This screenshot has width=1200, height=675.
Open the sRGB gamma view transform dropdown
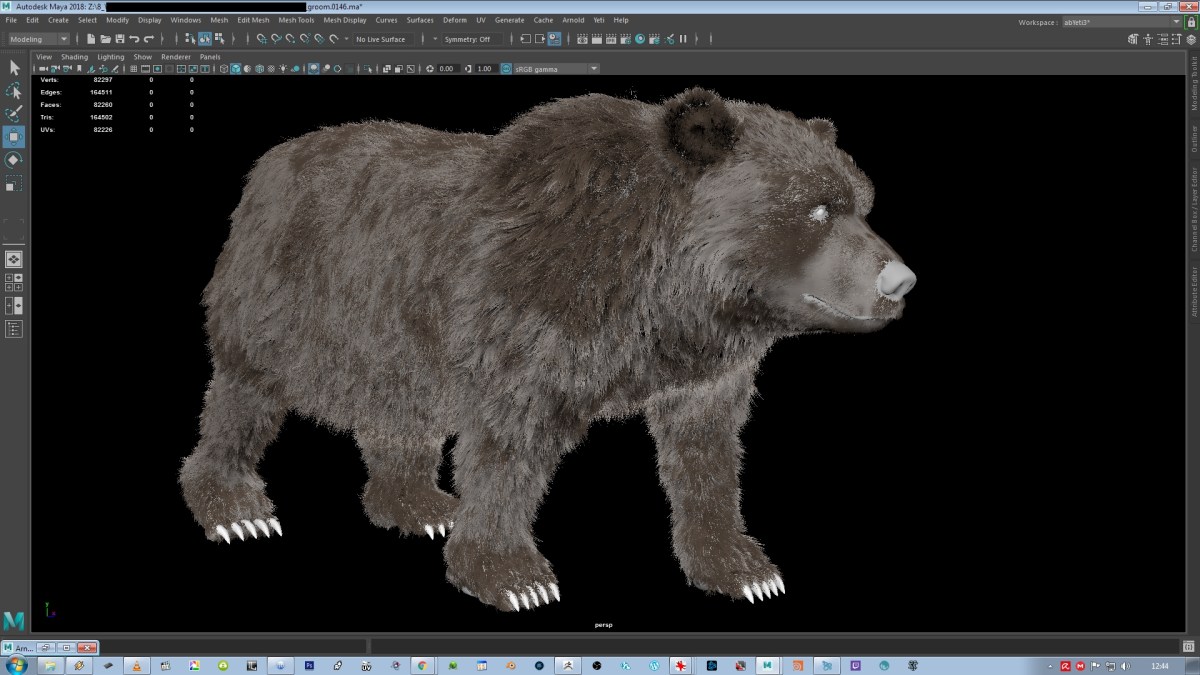point(594,69)
